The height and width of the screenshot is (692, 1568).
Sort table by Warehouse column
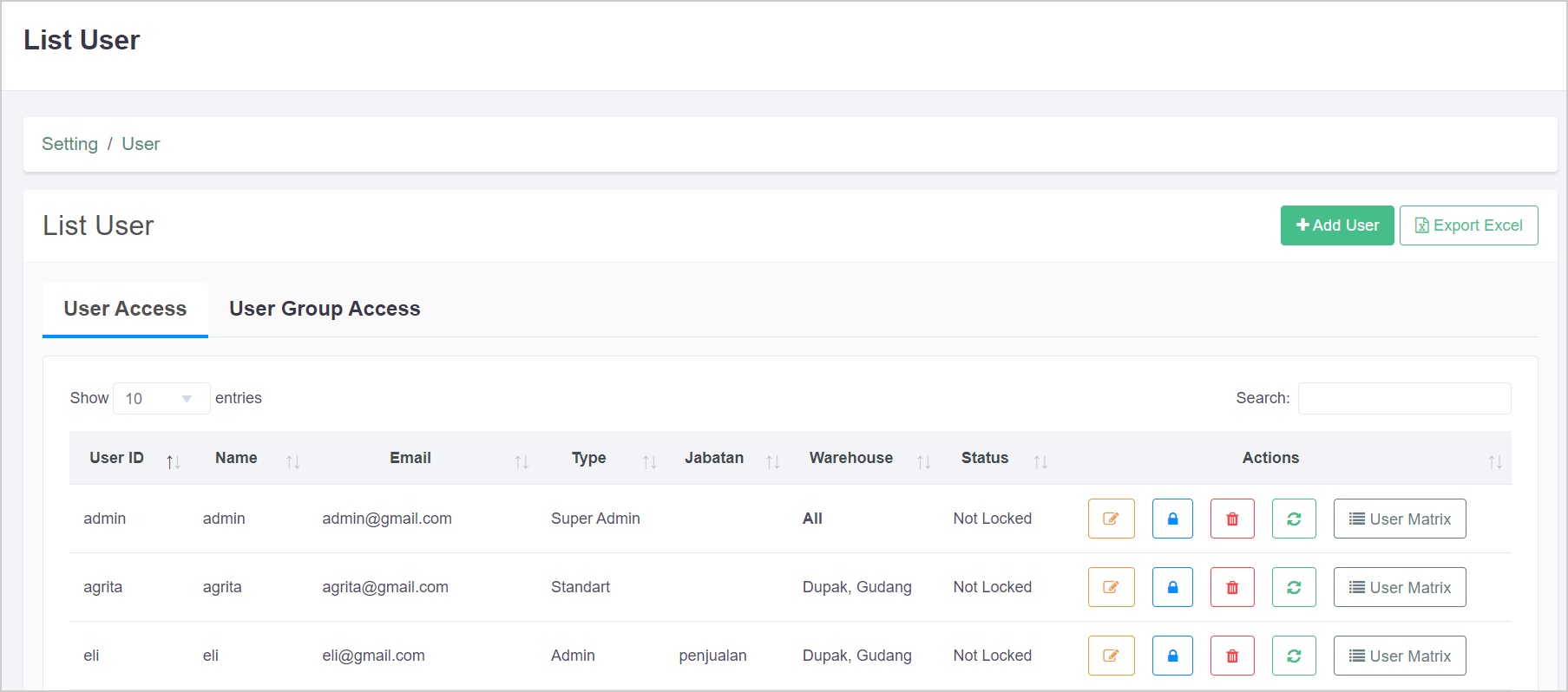coord(850,458)
